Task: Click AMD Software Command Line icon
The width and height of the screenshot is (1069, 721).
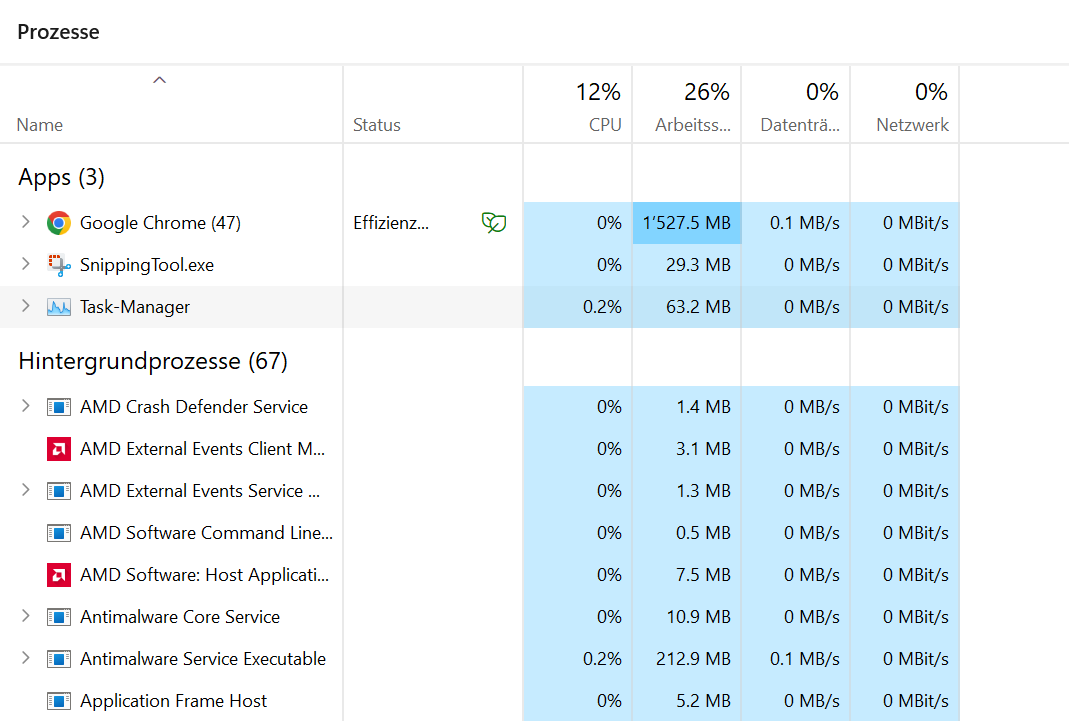Action: pos(59,533)
